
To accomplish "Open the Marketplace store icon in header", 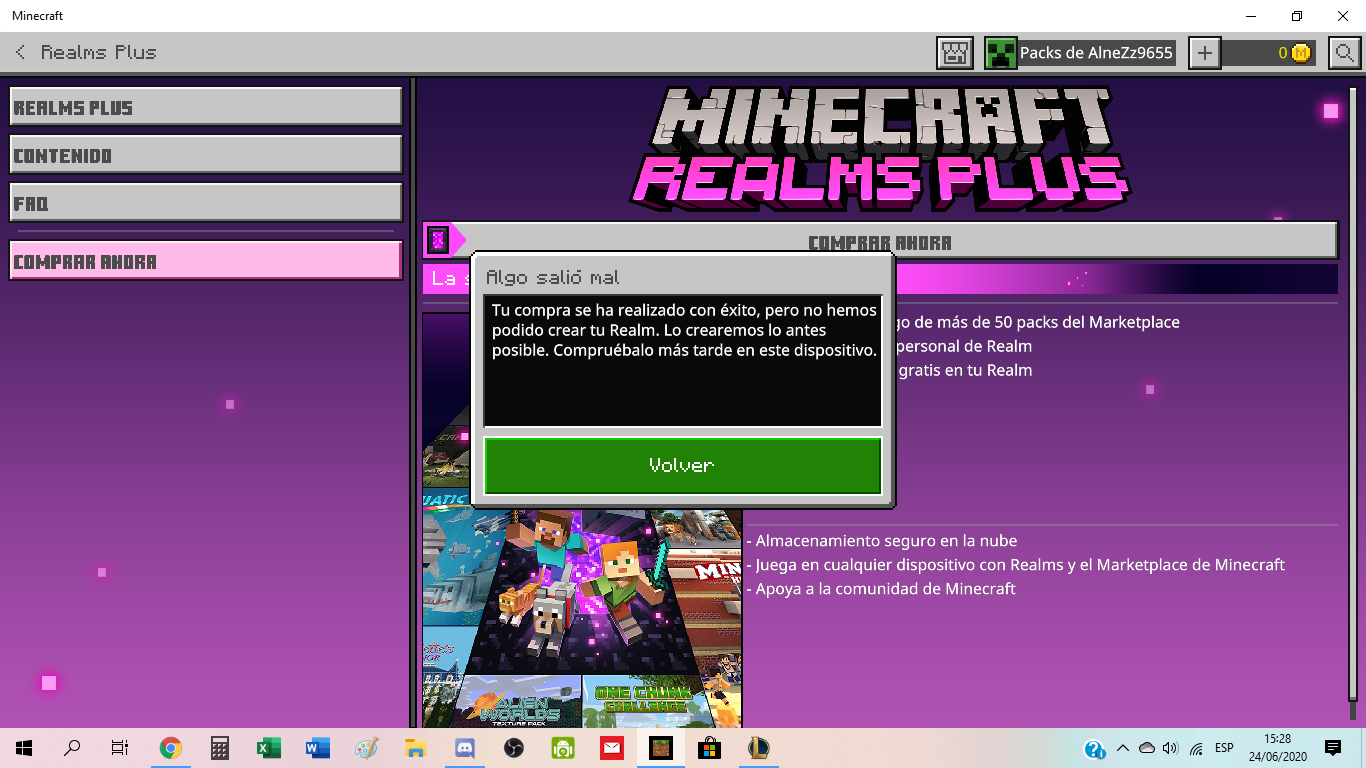I will pyautogui.click(x=955, y=53).
